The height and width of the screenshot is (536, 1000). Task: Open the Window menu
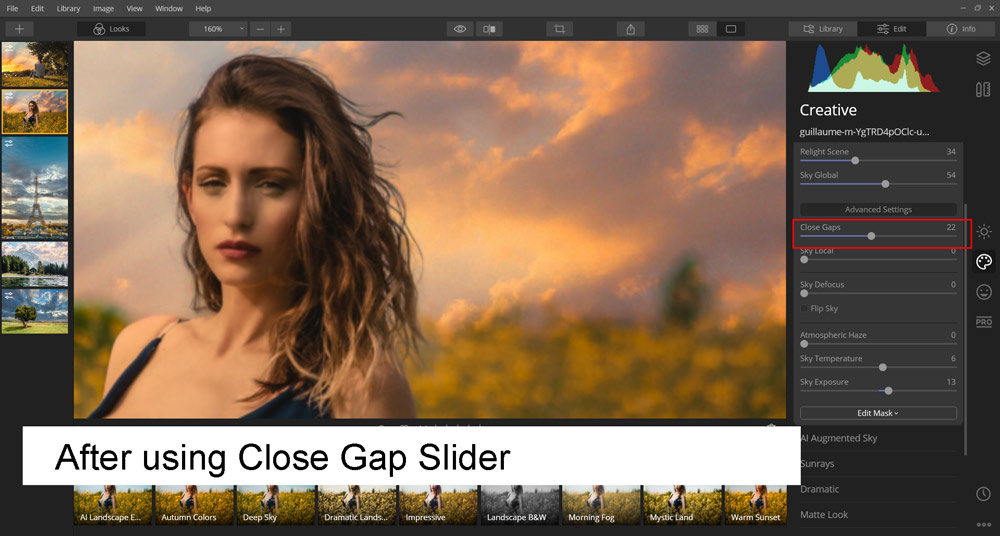(x=169, y=8)
